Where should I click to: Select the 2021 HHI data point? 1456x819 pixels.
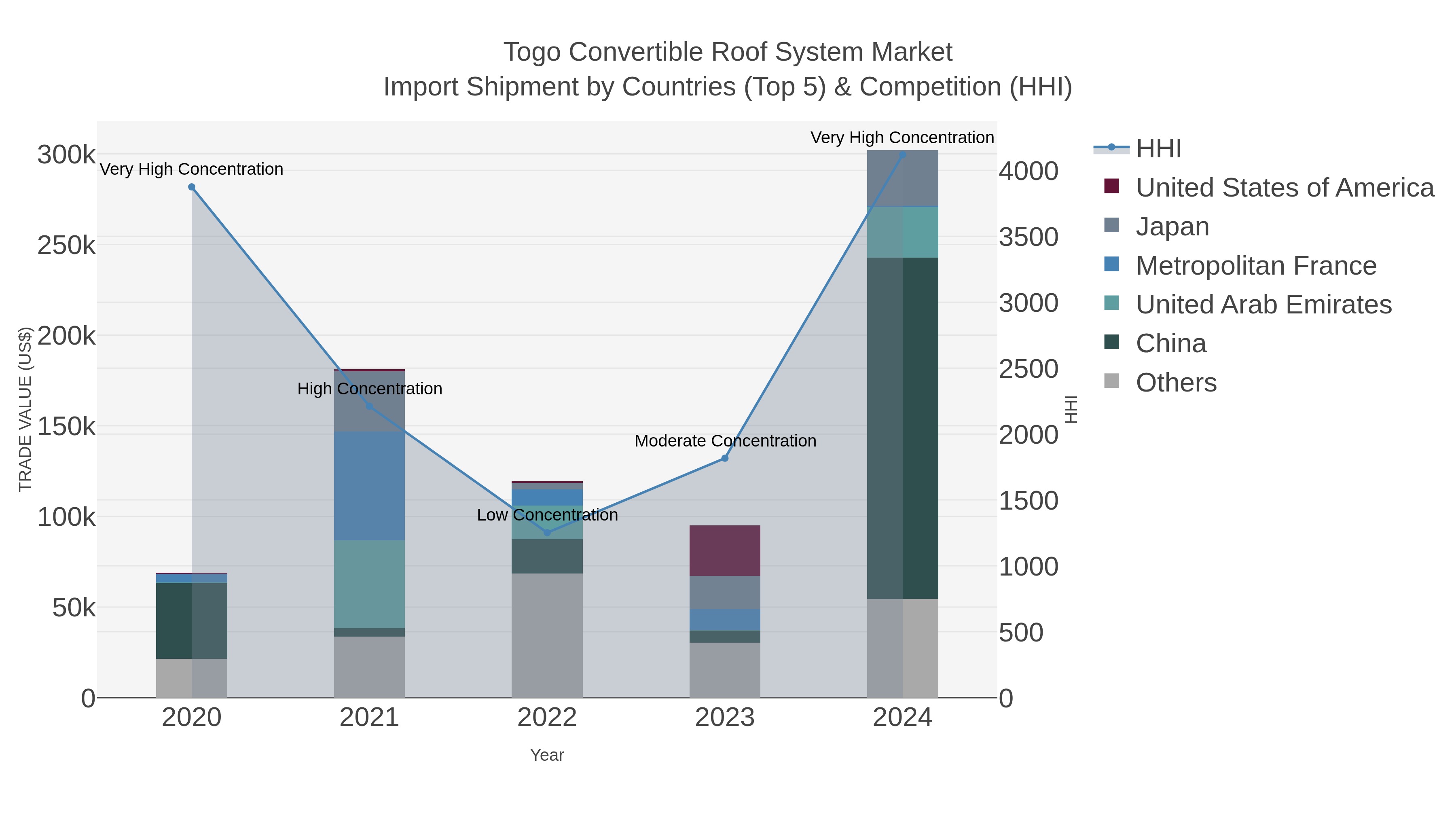tap(370, 406)
